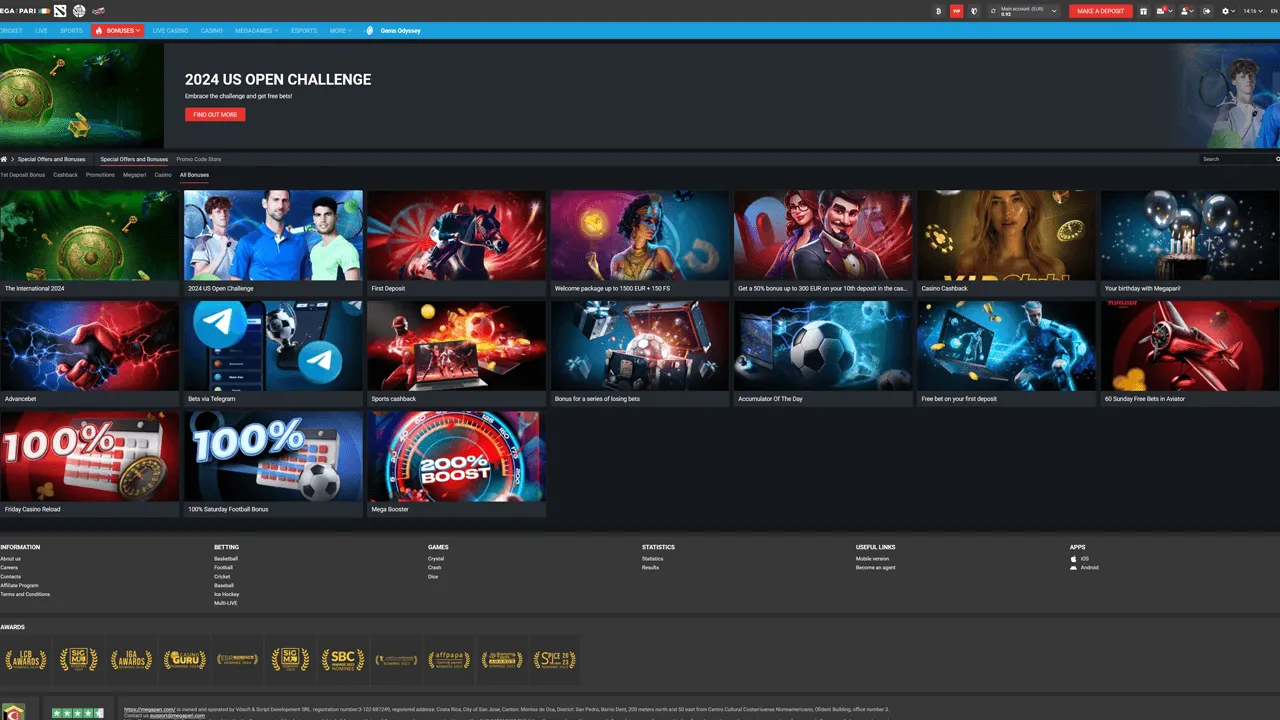Open the Friday Casino Reload card

pos(89,464)
